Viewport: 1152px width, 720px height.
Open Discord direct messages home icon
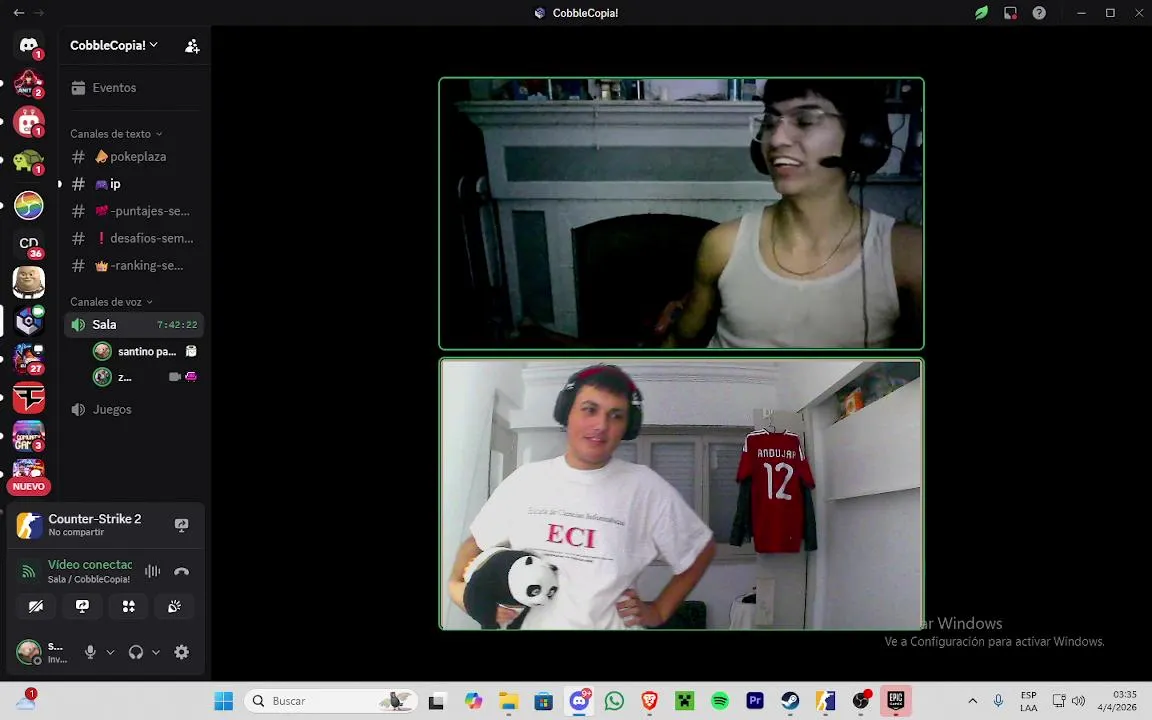click(29, 46)
